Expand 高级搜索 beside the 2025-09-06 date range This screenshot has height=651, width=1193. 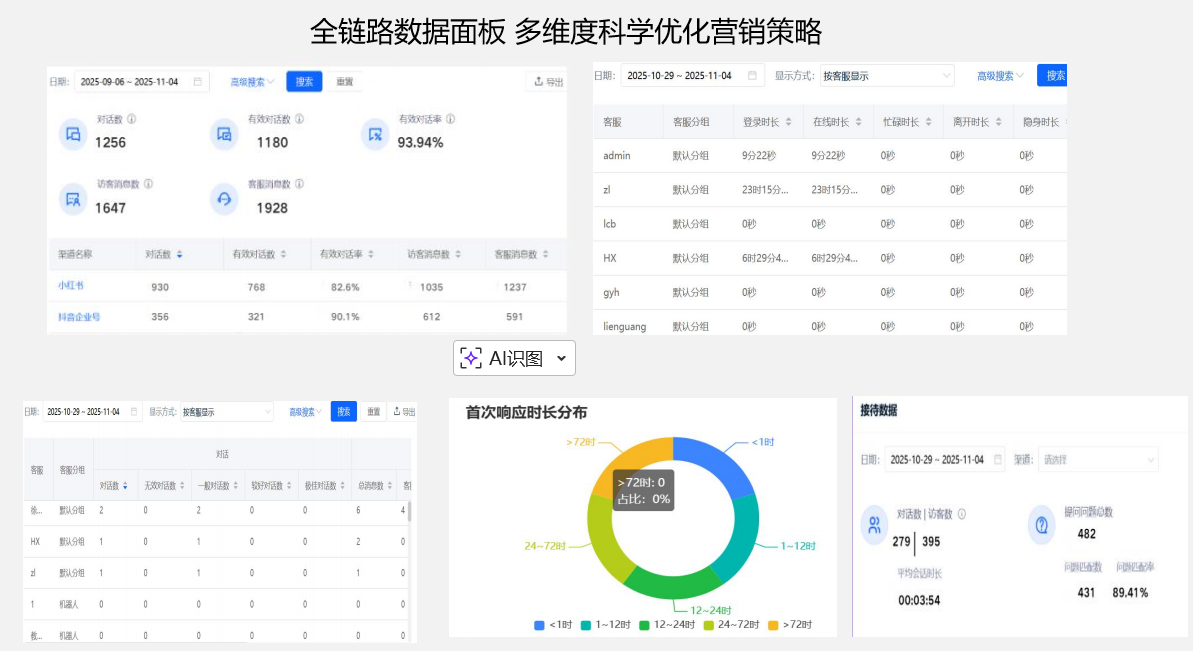click(253, 81)
